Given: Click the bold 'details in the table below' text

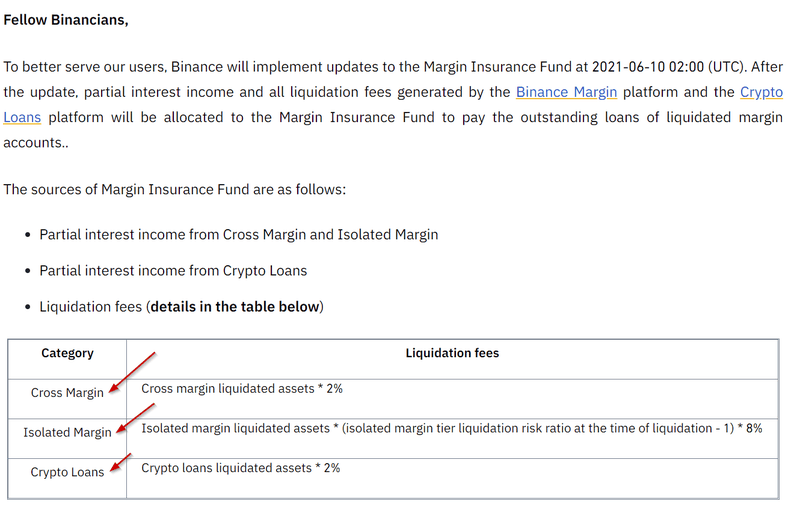Looking at the screenshot, I should [235, 306].
